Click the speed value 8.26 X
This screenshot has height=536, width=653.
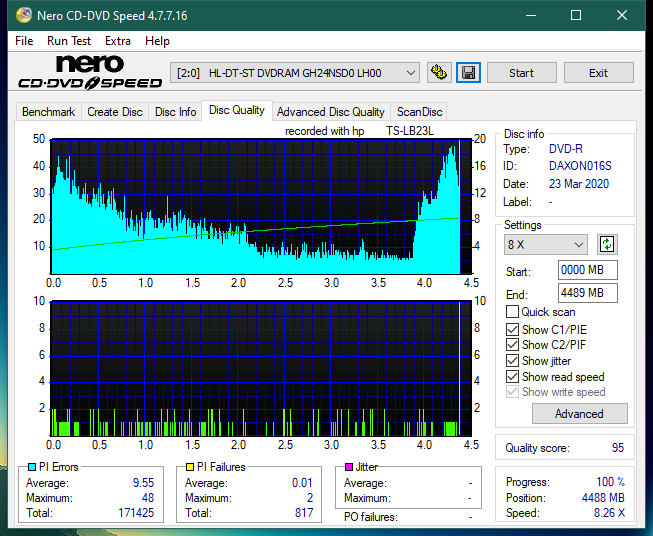[x=609, y=513]
